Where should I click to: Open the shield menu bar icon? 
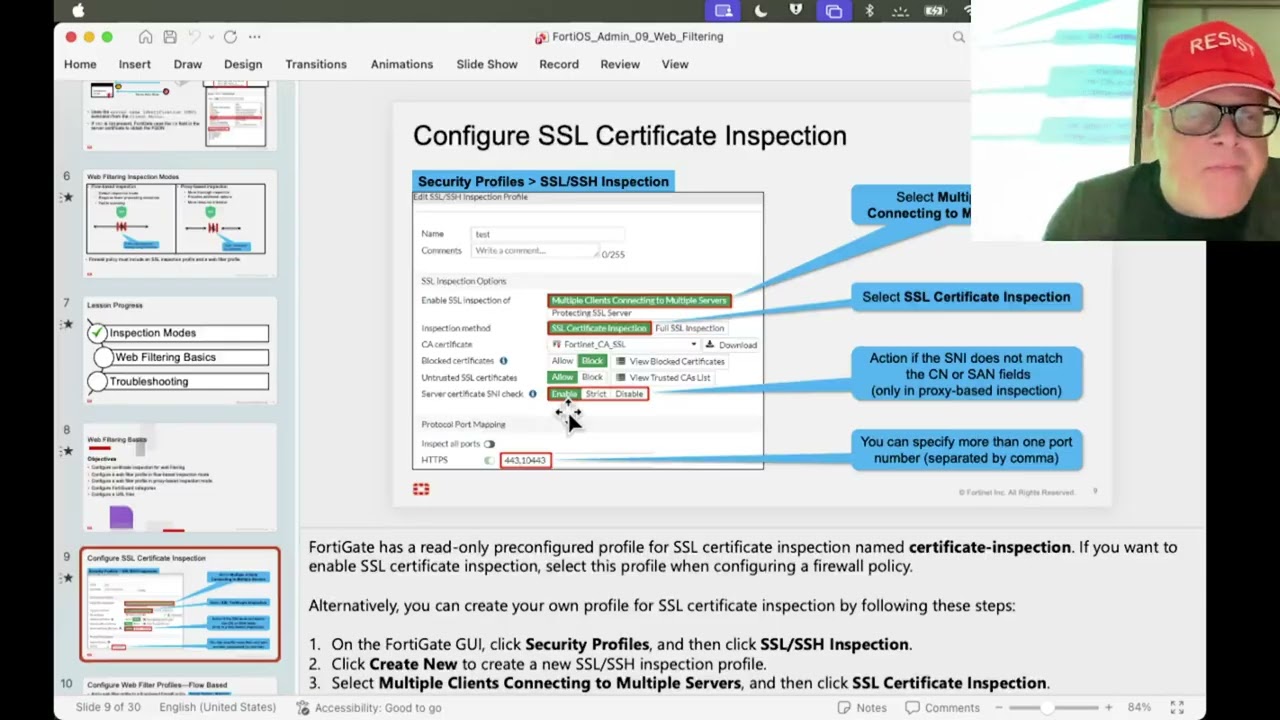click(x=796, y=11)
